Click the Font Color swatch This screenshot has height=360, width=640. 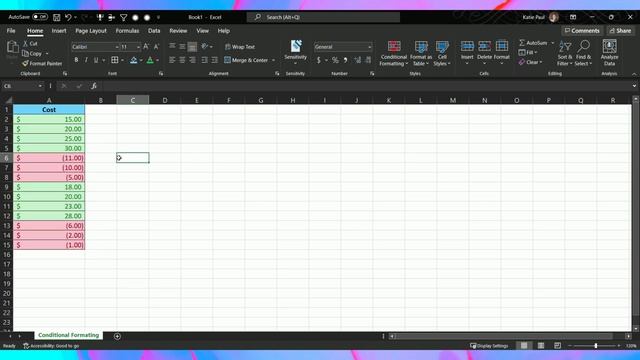(150, 60)
